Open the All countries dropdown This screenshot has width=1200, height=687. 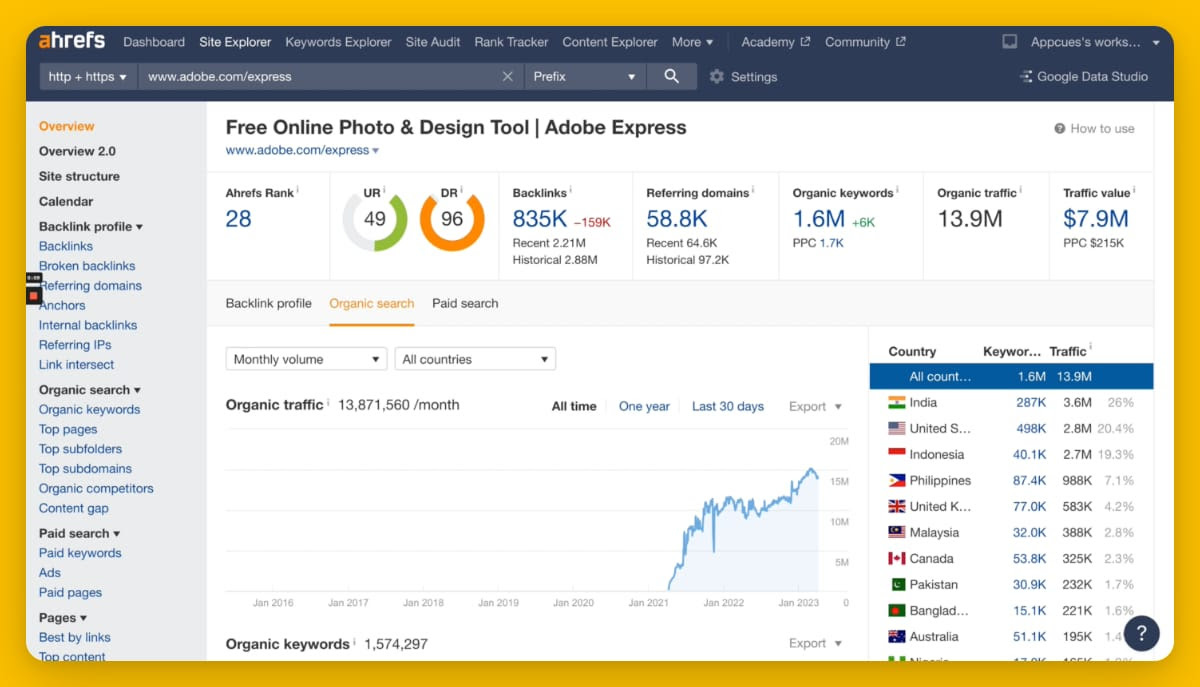click(475, 359)
